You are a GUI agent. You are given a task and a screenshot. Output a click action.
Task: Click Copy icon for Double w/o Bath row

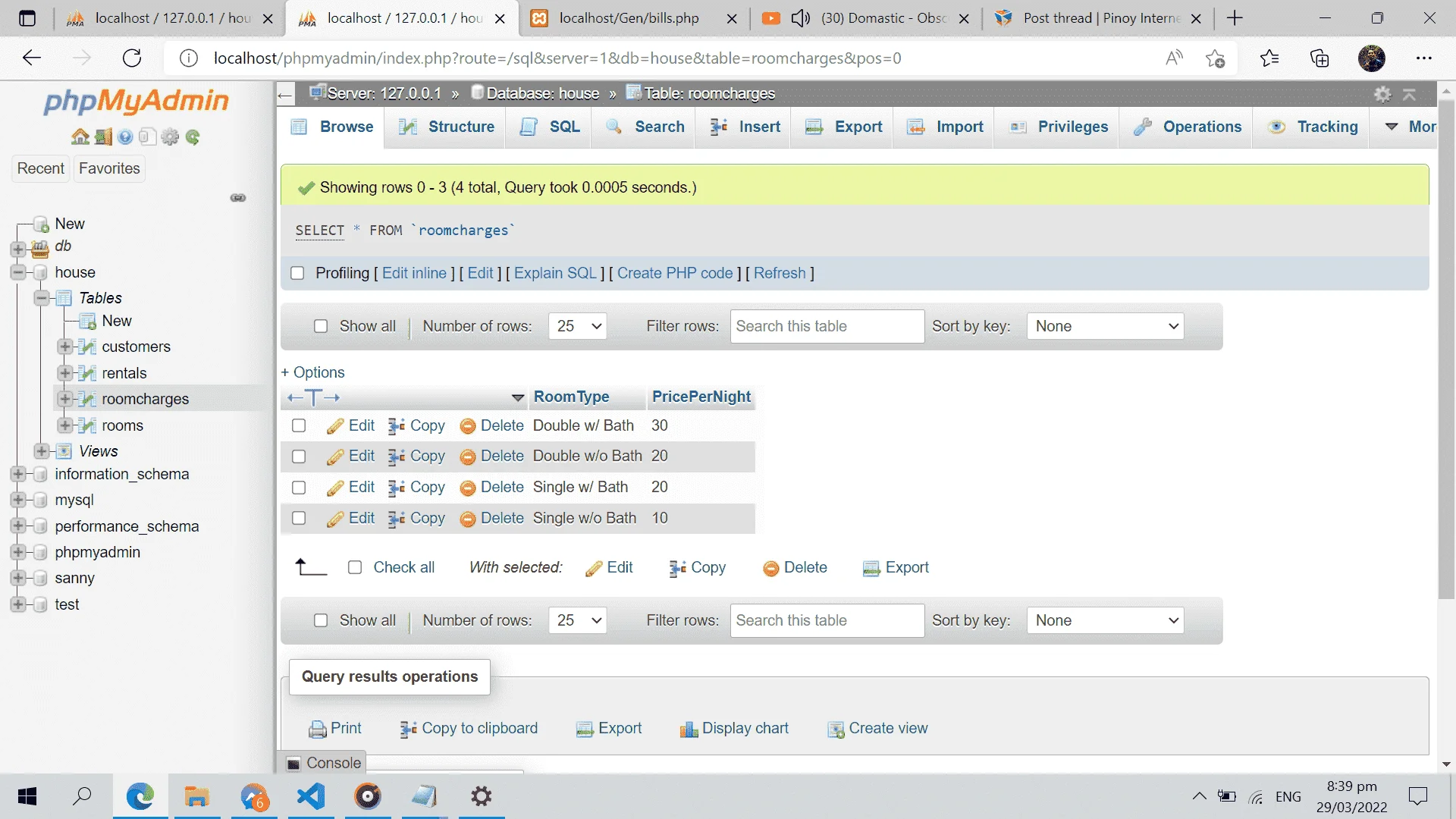point(396,457)
